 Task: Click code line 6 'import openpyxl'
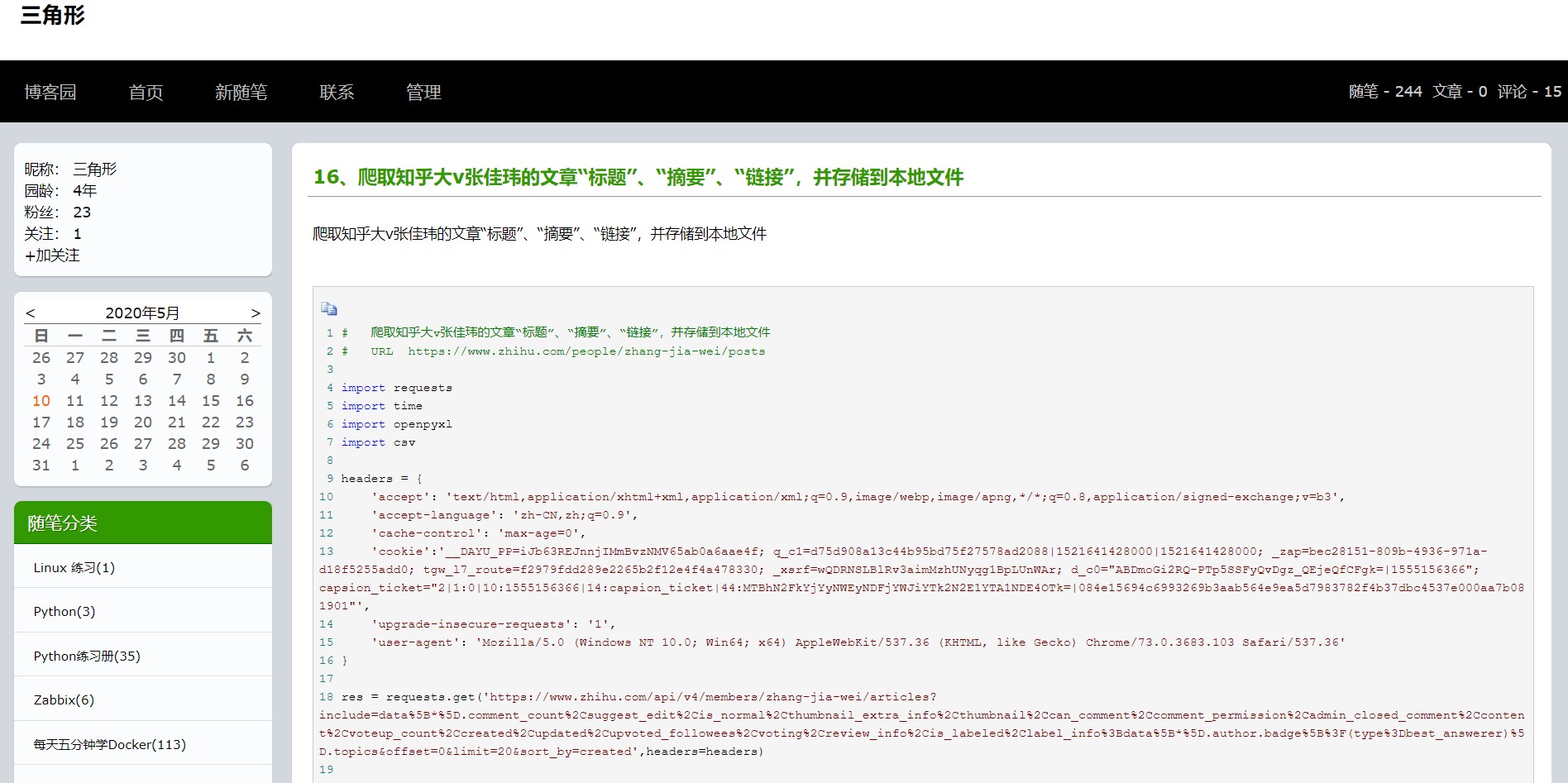(x=397, y=424)
